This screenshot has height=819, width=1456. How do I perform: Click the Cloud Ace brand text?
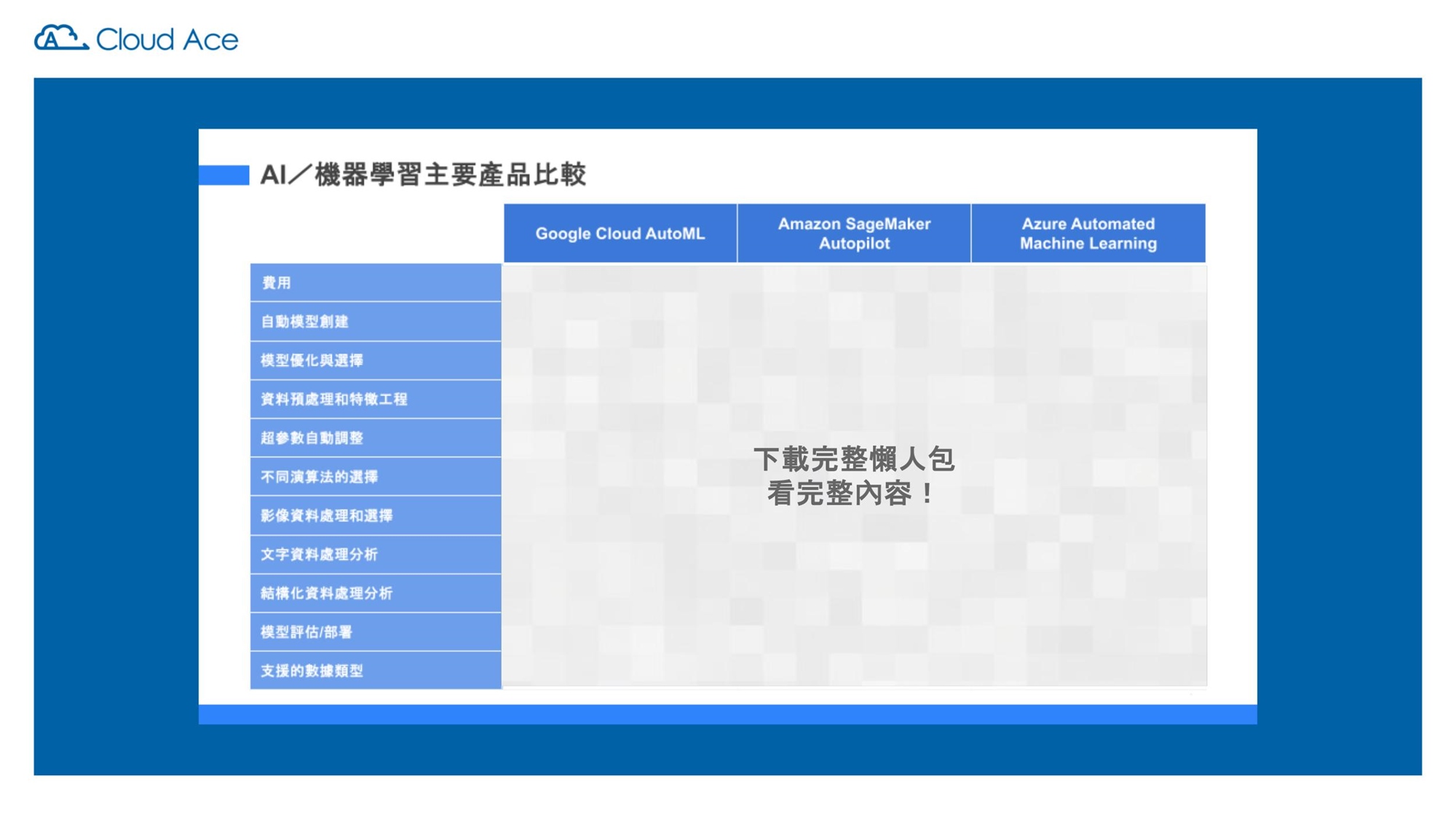[x=167, y=40]
